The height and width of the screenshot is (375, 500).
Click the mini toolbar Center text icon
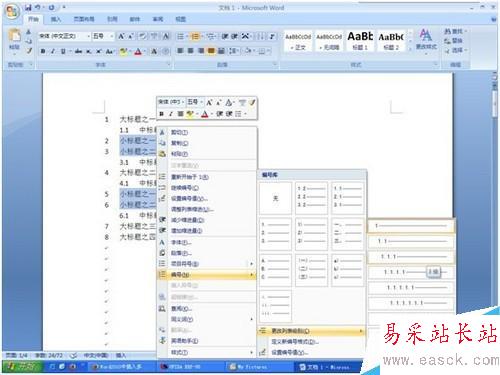coord(180,114)
